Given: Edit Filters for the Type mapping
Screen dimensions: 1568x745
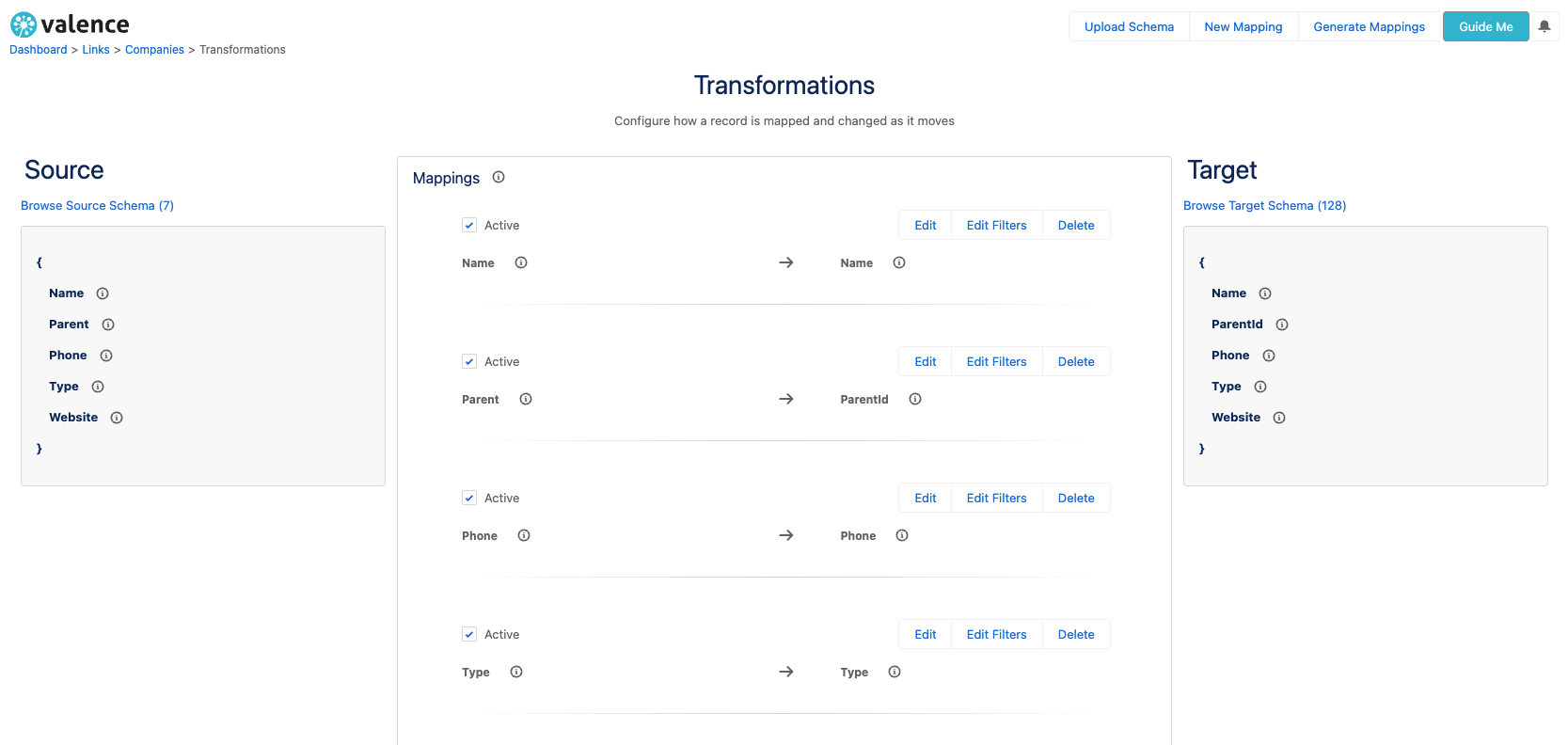Looking at the screenshot, I should 997,634.
